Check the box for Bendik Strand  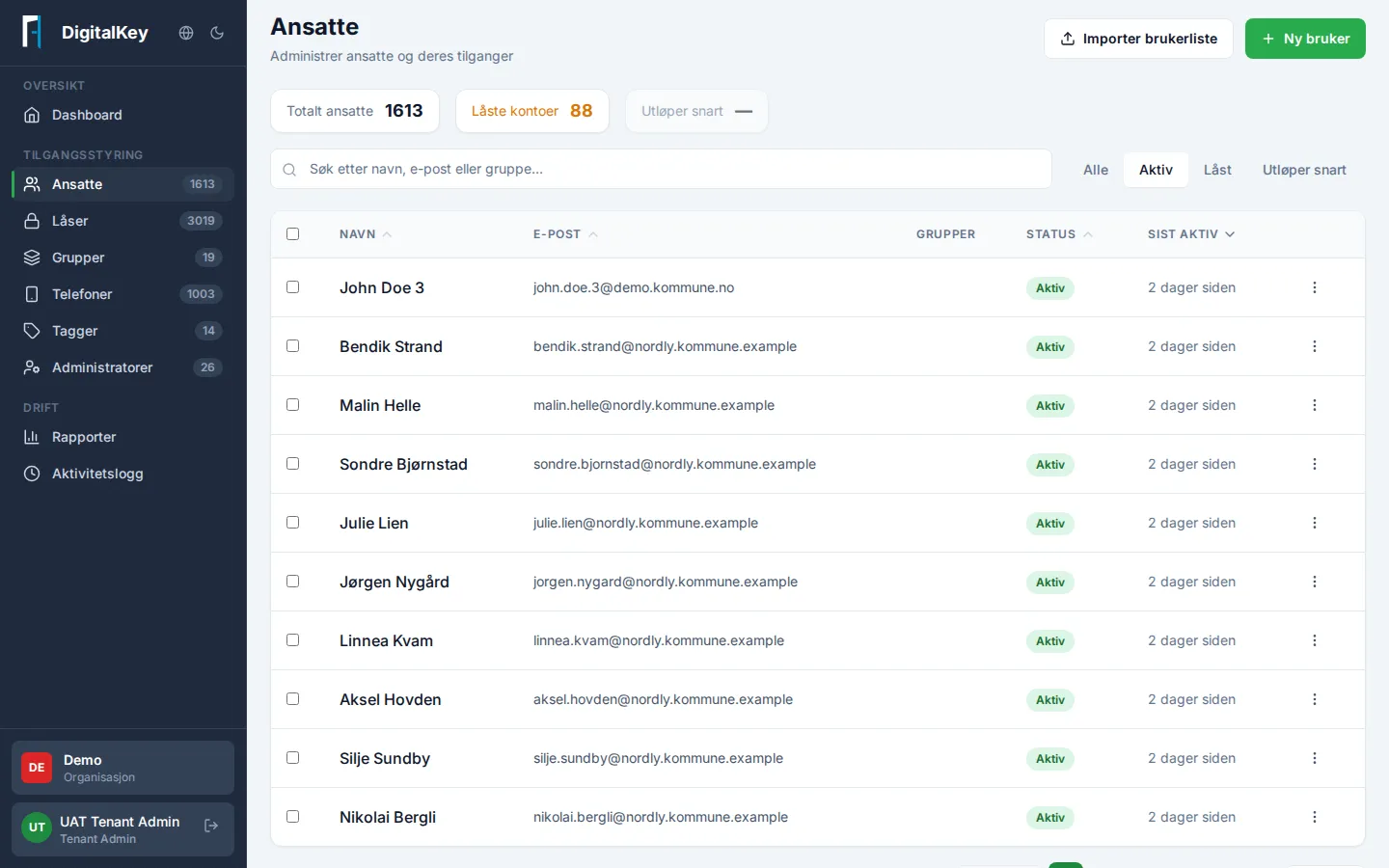coord(293,346)
